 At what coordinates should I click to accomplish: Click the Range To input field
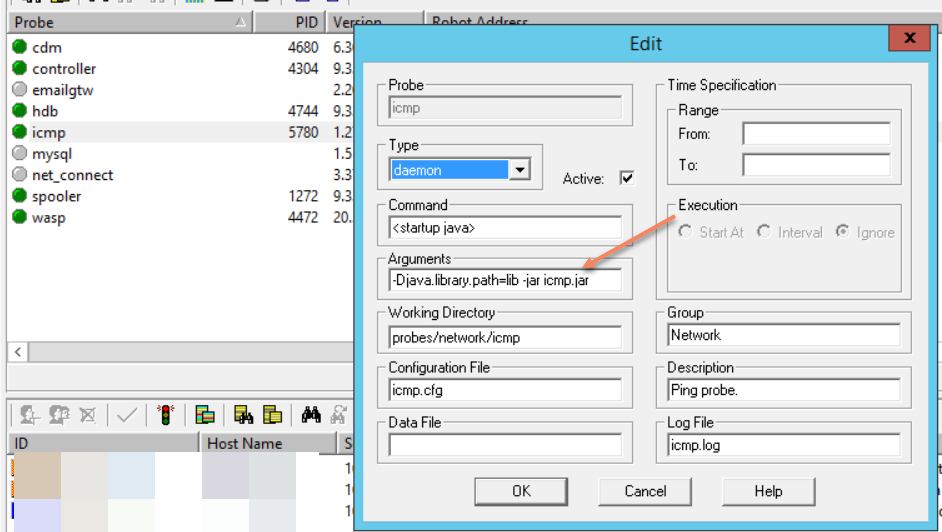[816, 165]
